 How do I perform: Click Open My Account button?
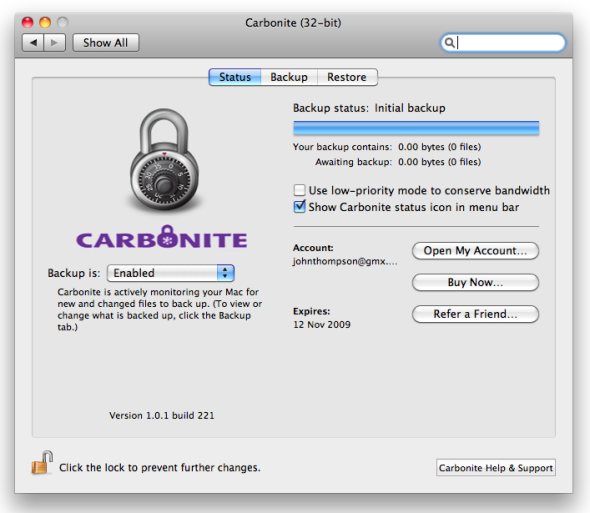point(476,251)
